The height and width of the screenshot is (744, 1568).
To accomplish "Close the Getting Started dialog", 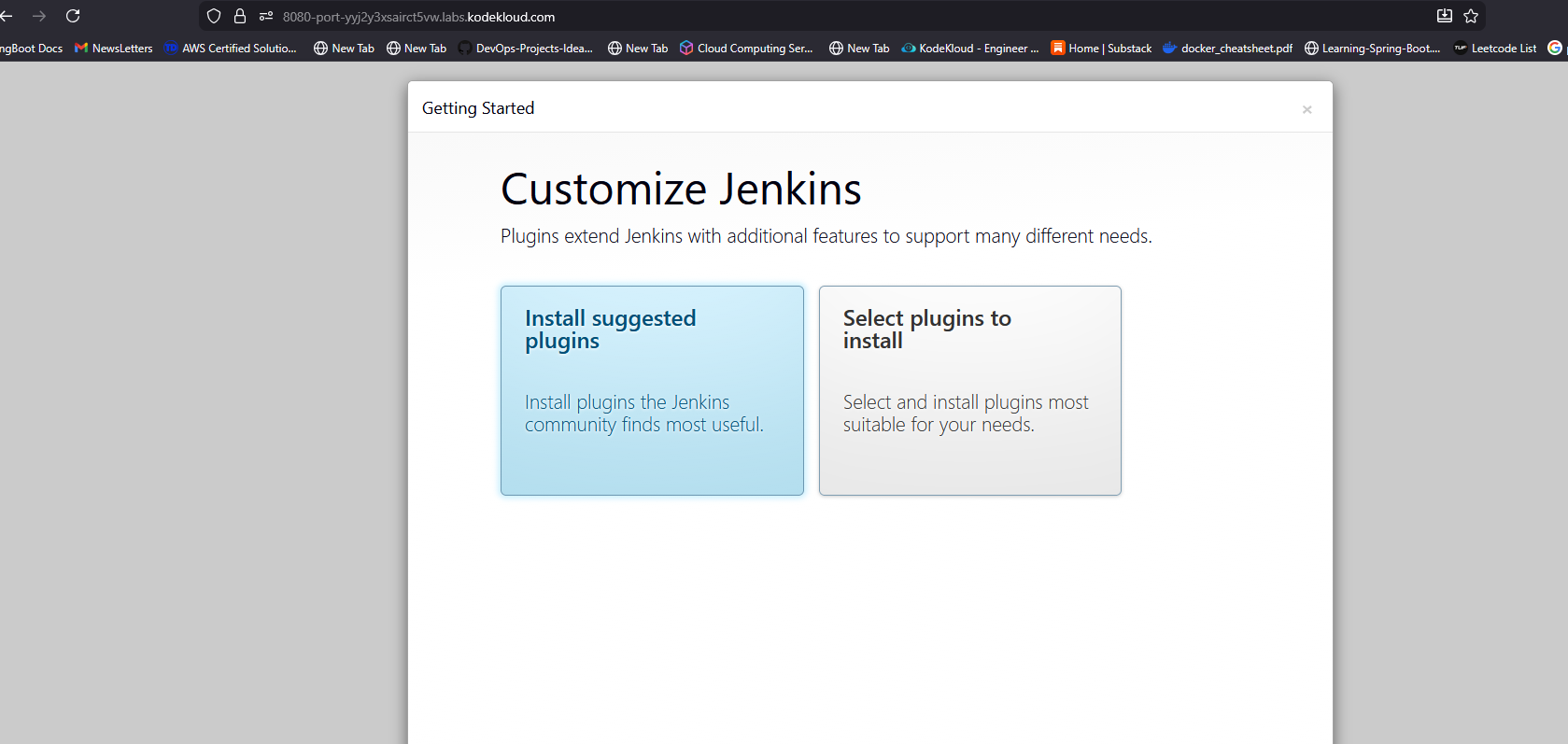I will (1307, 109).
